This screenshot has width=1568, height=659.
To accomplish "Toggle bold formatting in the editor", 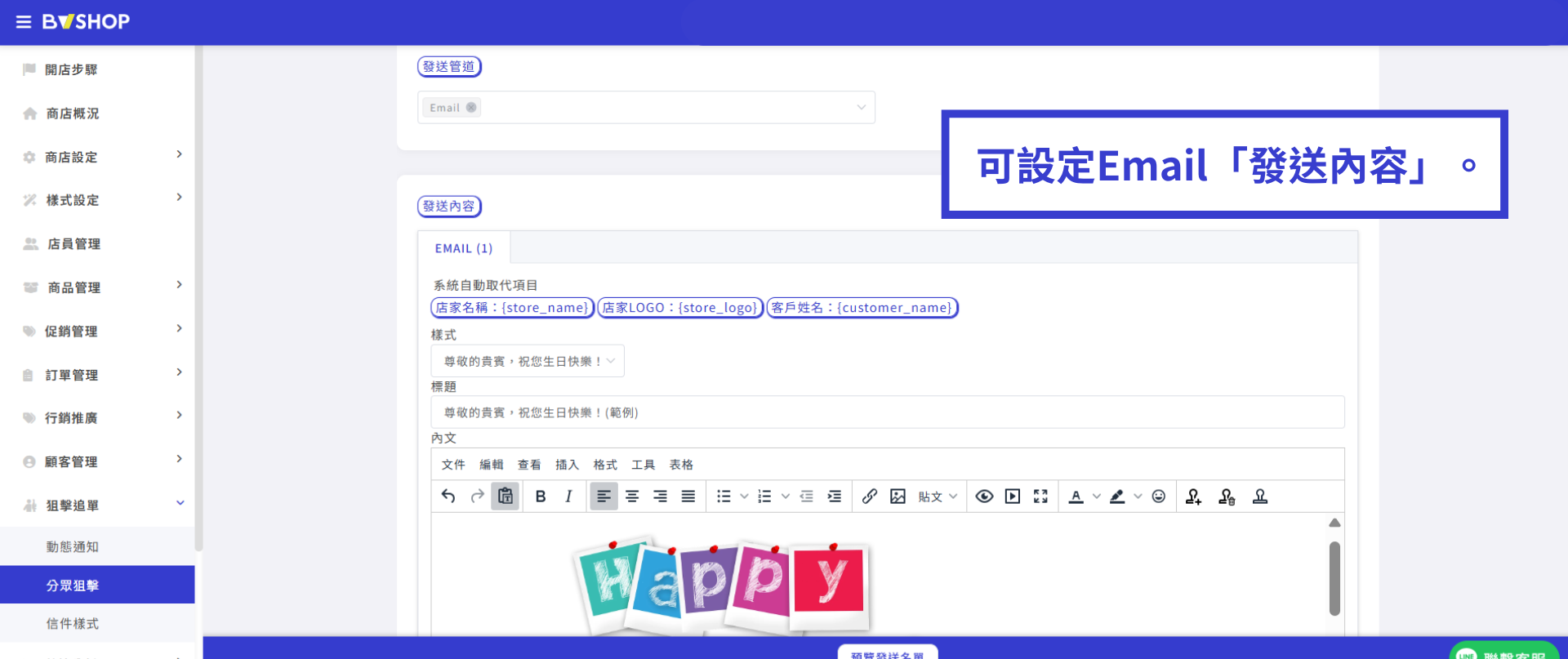I will [x=541, y=496].
